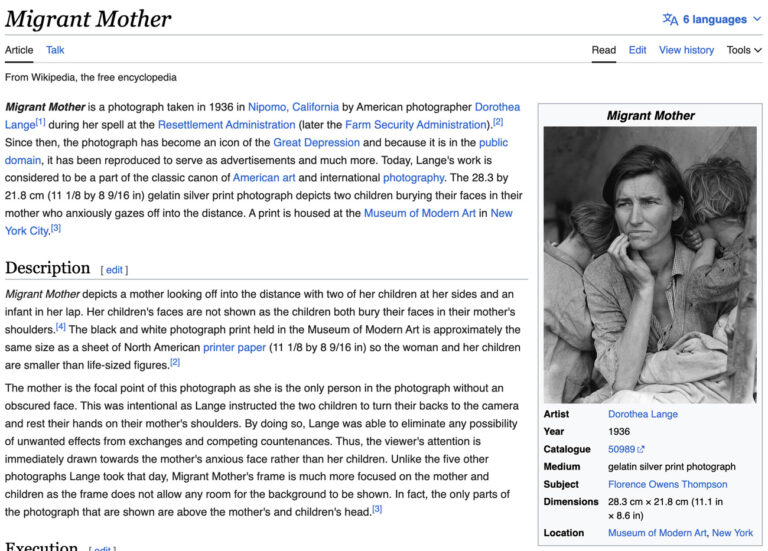Viewport: 768px width, 551px height.
Task: Click citation [2] after Farm Security Administration
Action: click(x=498, y=122)
